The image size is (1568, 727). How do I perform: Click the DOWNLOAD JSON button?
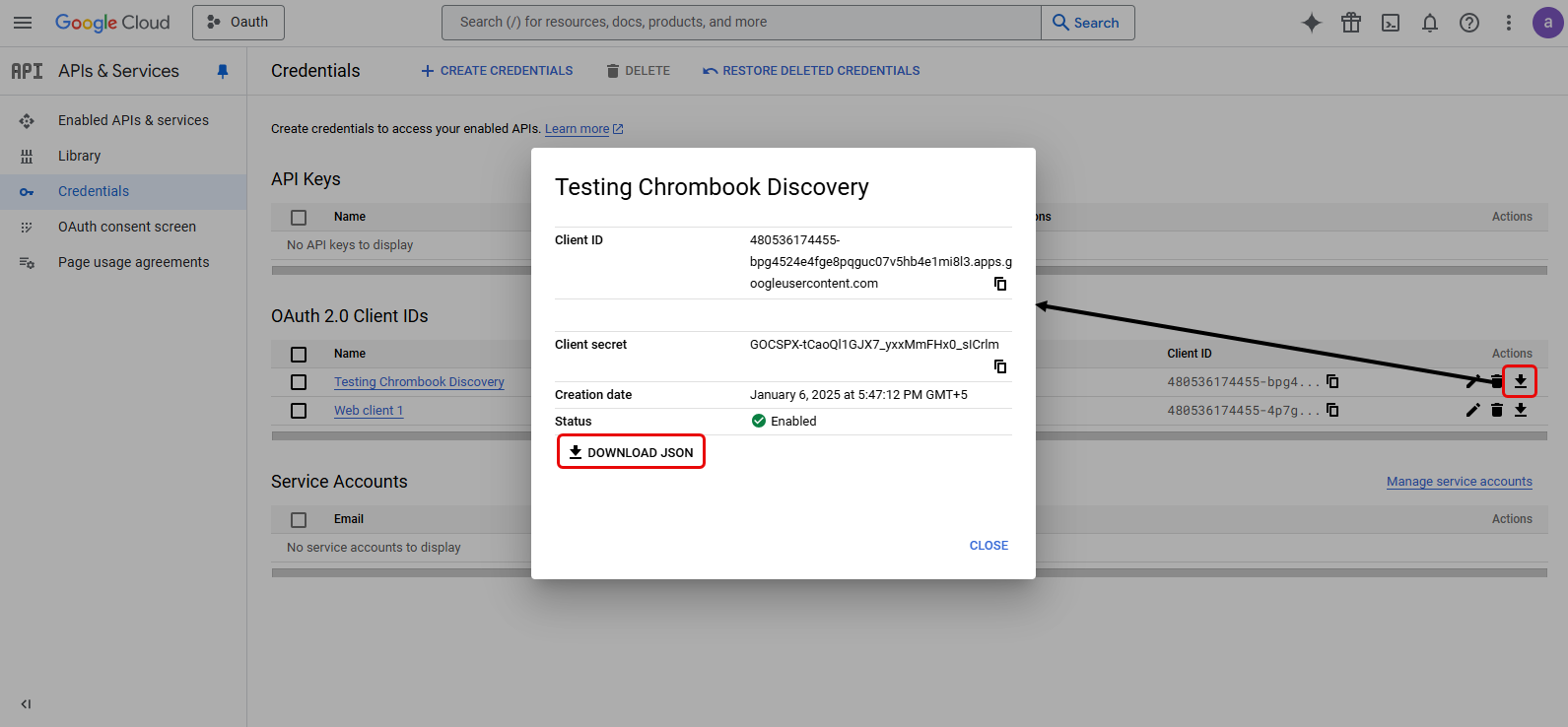(632, 452)
